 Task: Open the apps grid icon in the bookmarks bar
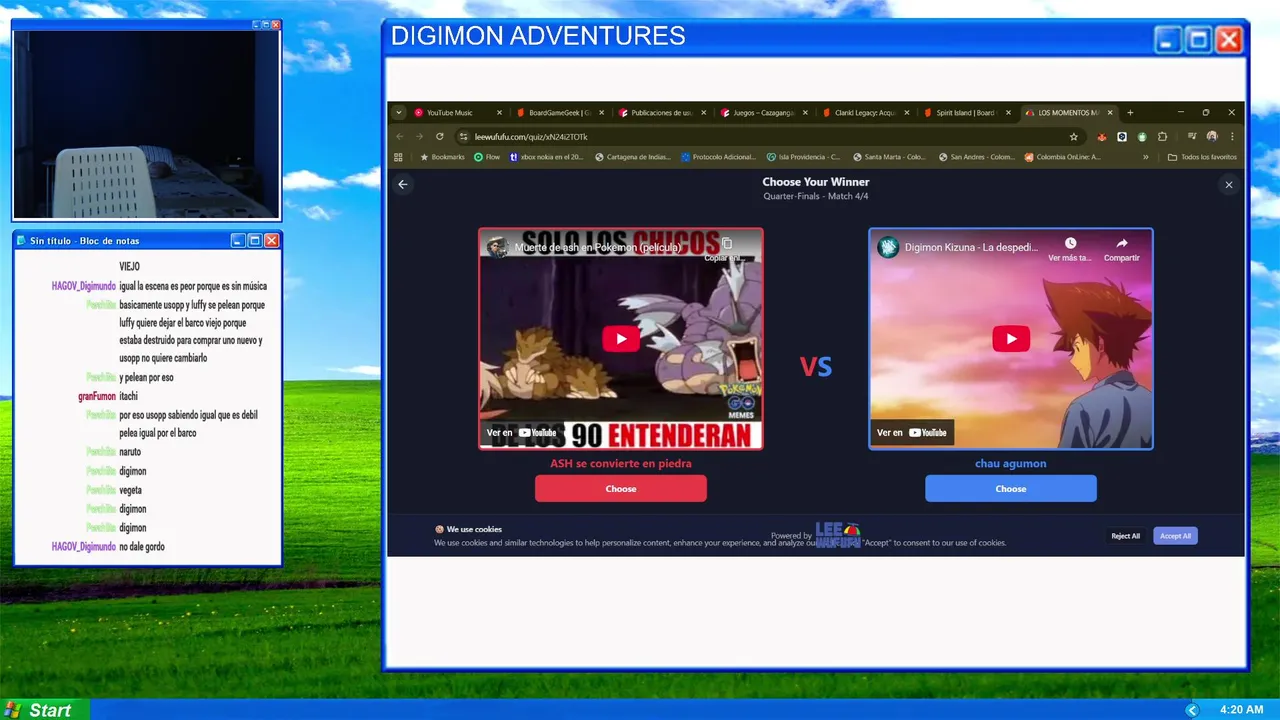coord(398,157)
